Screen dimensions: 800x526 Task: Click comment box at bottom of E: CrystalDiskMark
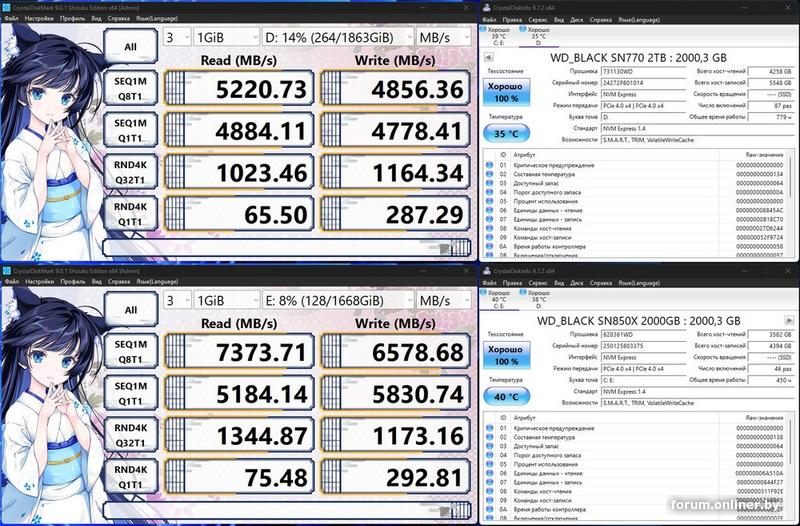(x=287, y=510)
